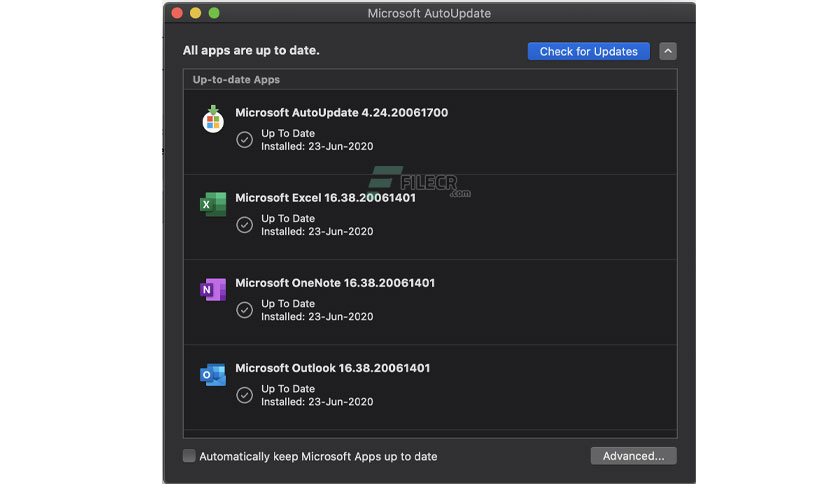Click the checkmark under Microsoft AutoUpdate
Screen dimensions: 836x484
pos(244,140)
